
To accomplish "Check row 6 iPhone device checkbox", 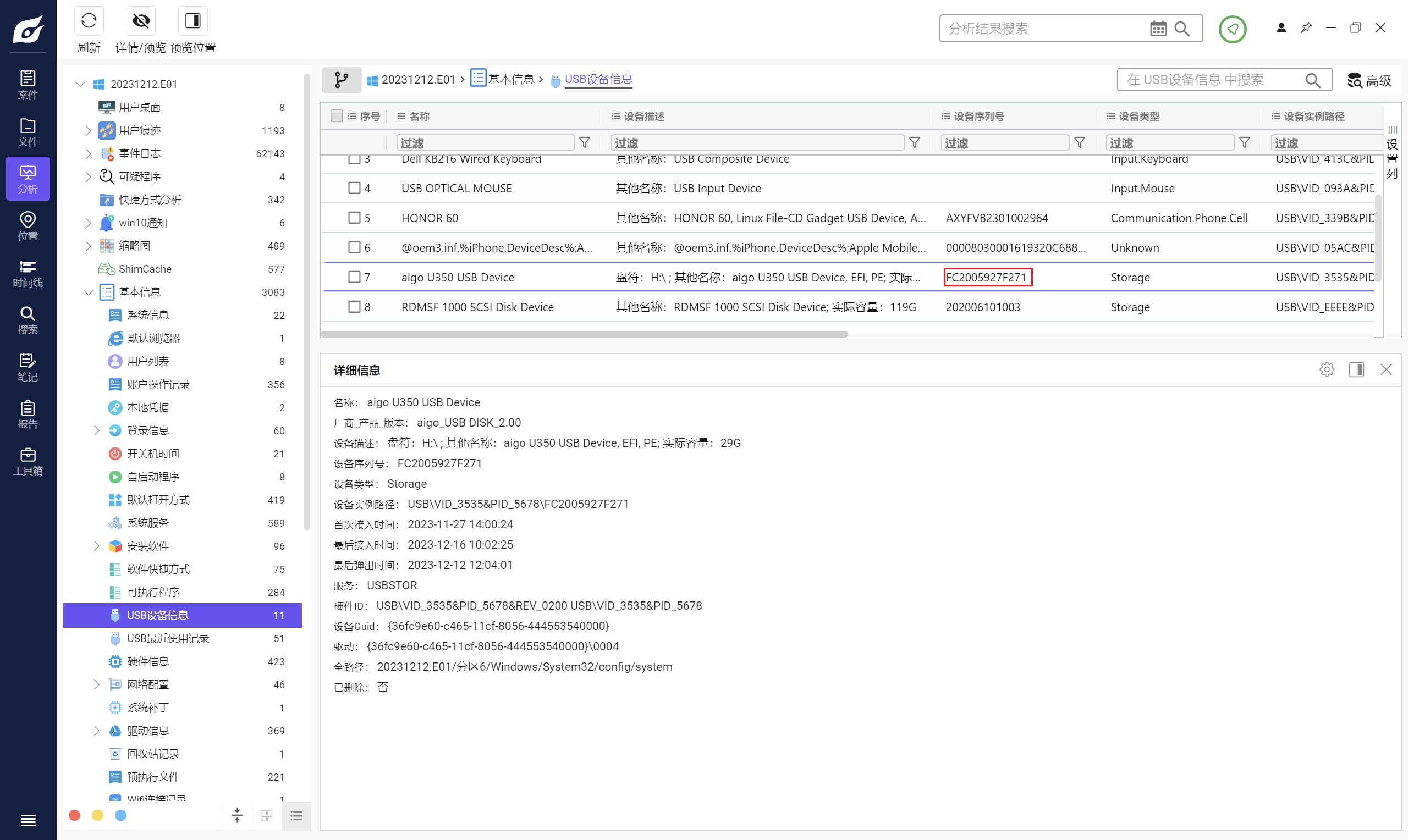I will (x=354, y=247).
